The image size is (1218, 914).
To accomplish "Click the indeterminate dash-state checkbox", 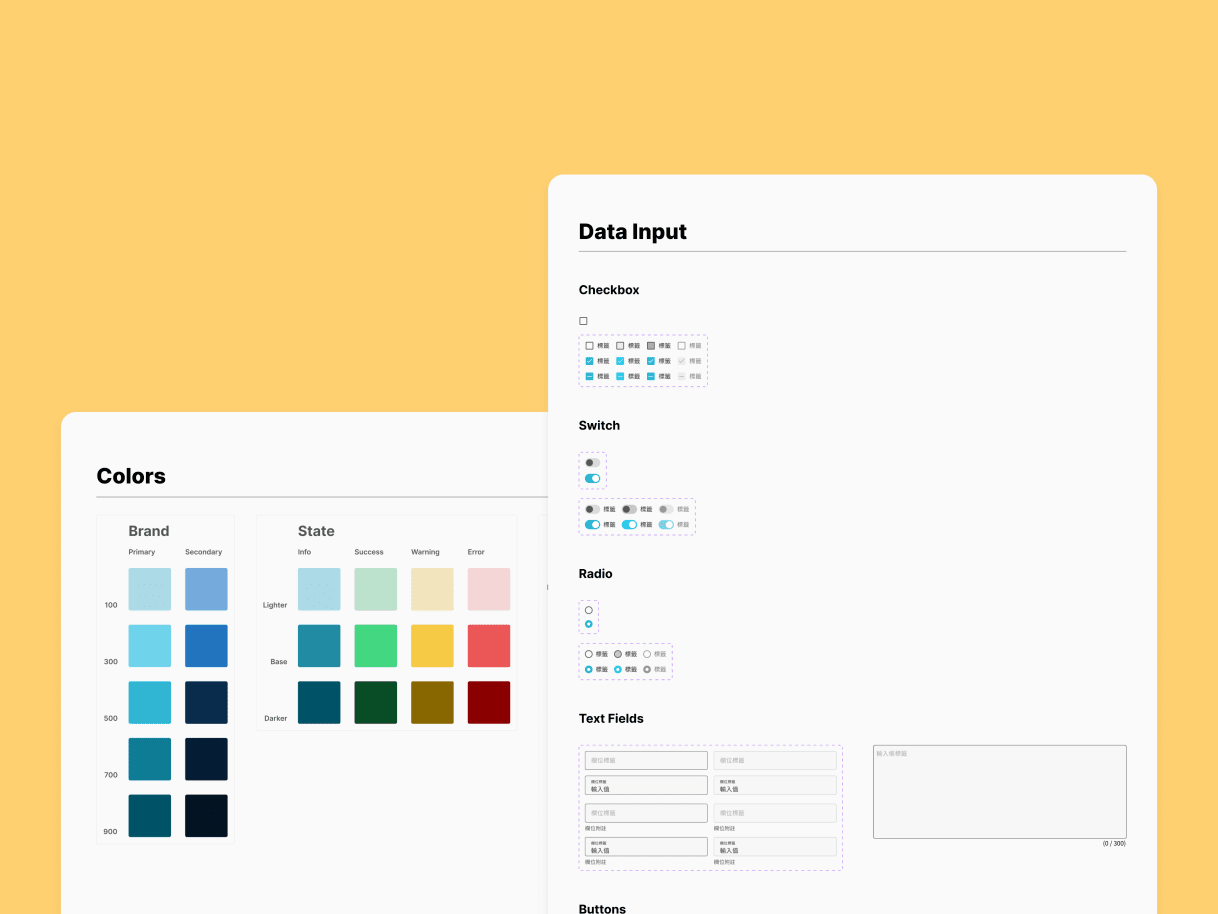I will coord(589,375).
